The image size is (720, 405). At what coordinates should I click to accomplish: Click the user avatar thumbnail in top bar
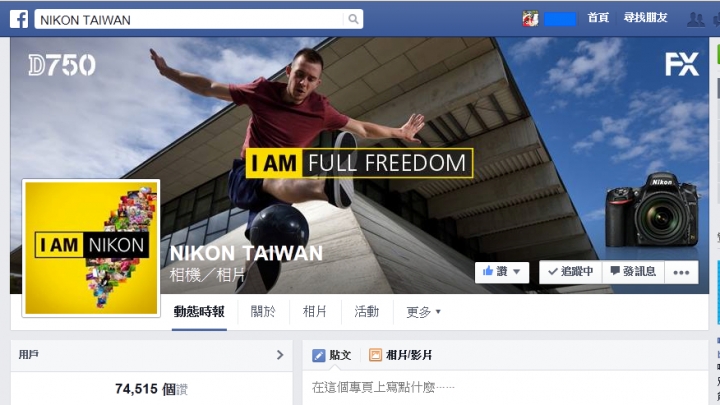pos(530,19)
